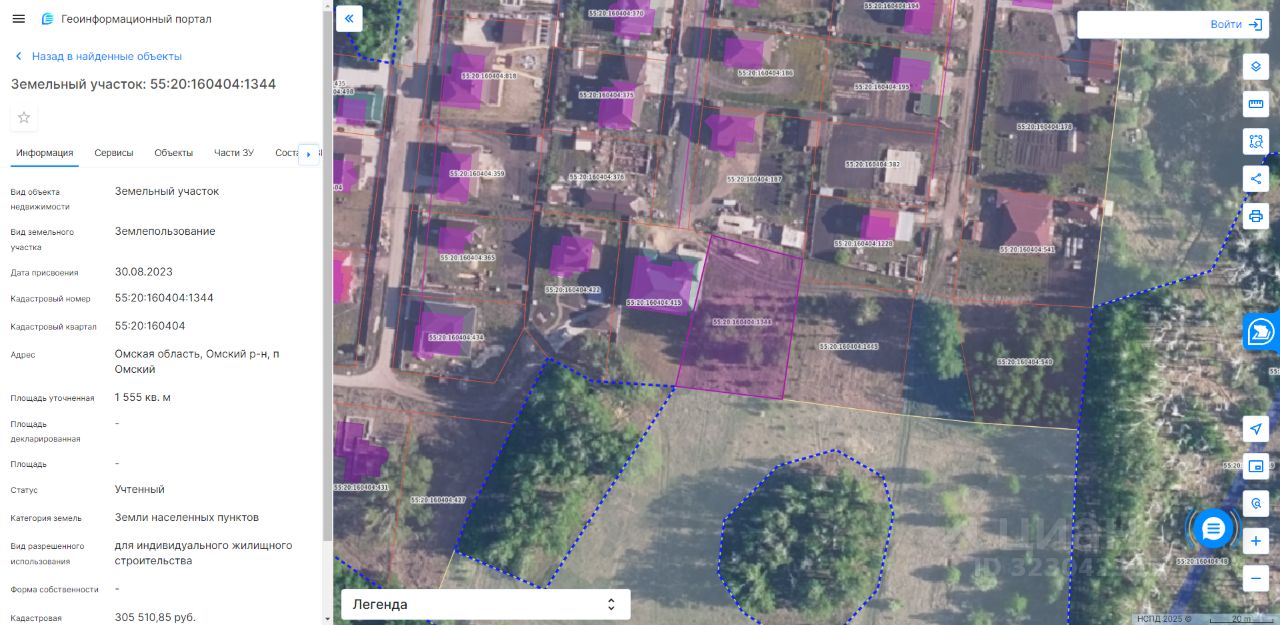The height and width of the screenshot is (625, 1280).
Task: Click the area value 1 555 кв. м
Action: [143, 397]
